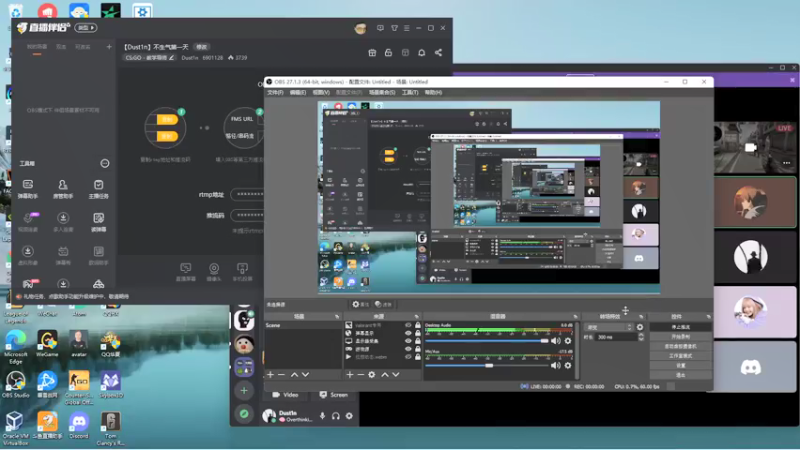800x450 pixels.
Task: Toggle the lock on the display capture source
Action: pos(417,341)
